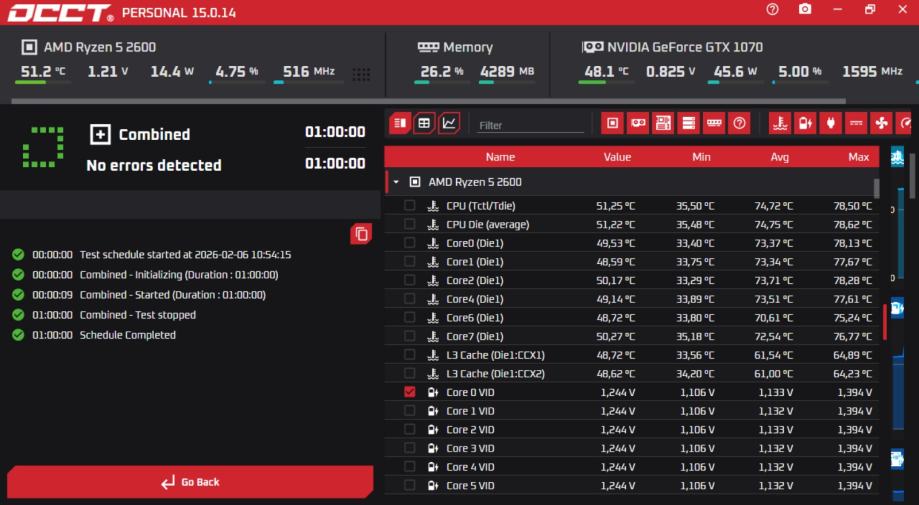Click the Combined test plus icon
Screen dimensions: 919x505
(x=100, y=134)
